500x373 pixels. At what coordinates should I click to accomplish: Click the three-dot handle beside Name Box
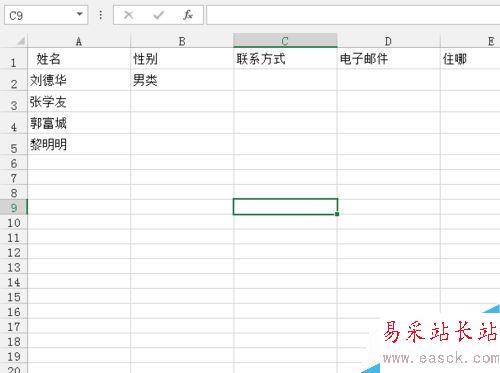(101, 15)
